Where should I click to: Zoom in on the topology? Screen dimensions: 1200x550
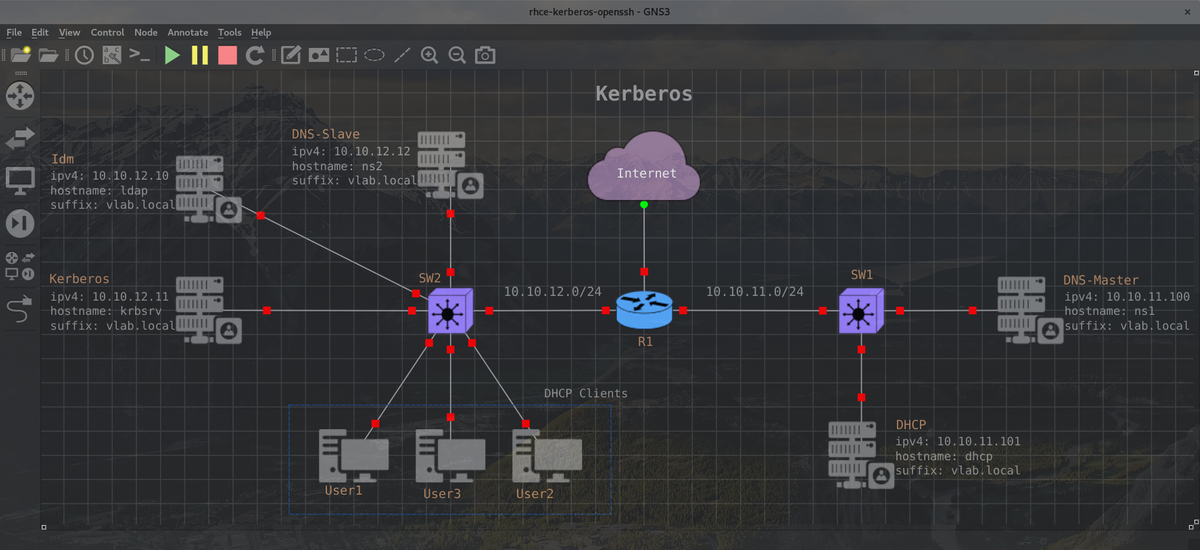click(x=429, y=55)
